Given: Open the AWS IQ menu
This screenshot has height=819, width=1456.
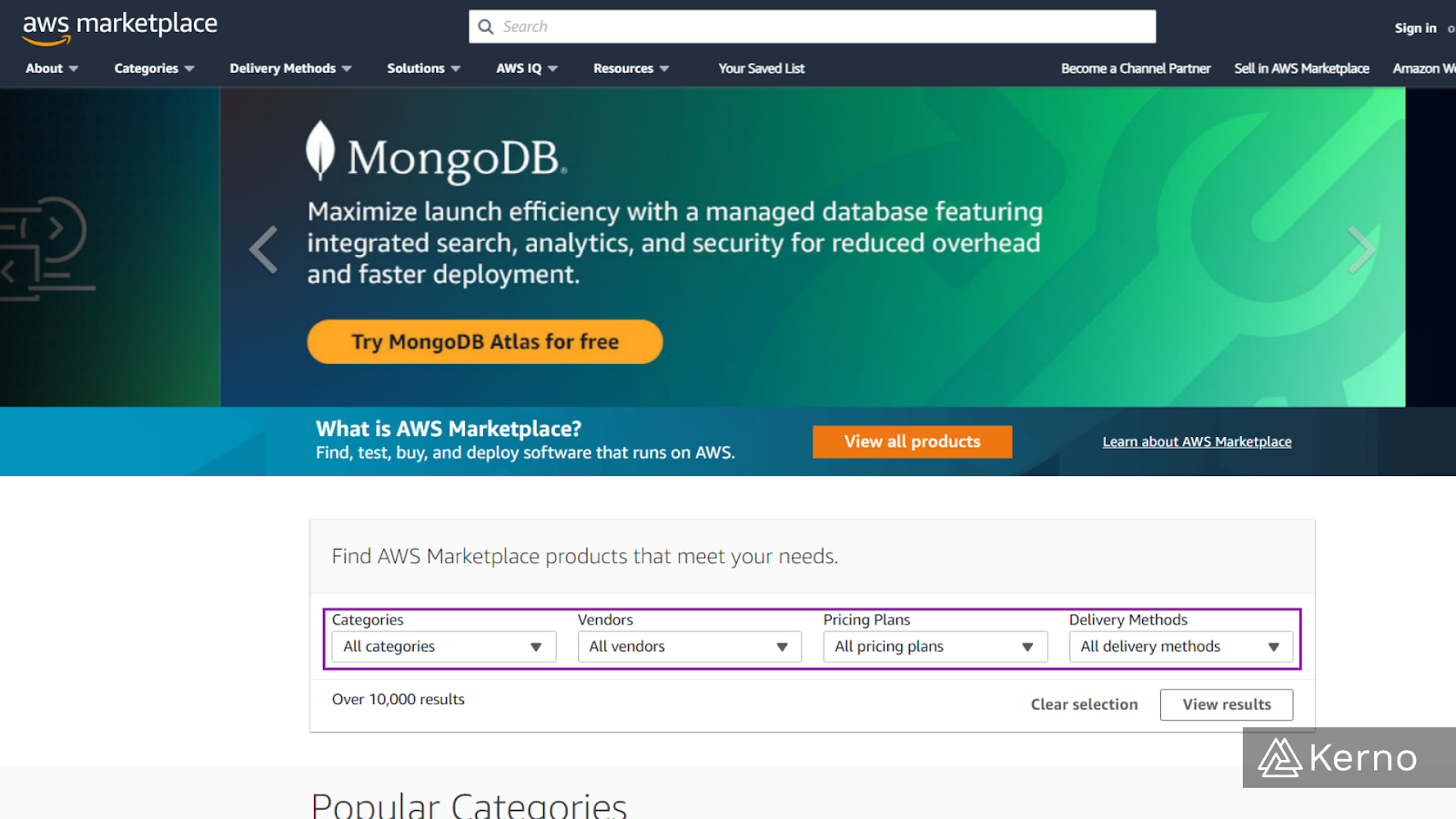Looking at the screenshot, I should (527, 68).
